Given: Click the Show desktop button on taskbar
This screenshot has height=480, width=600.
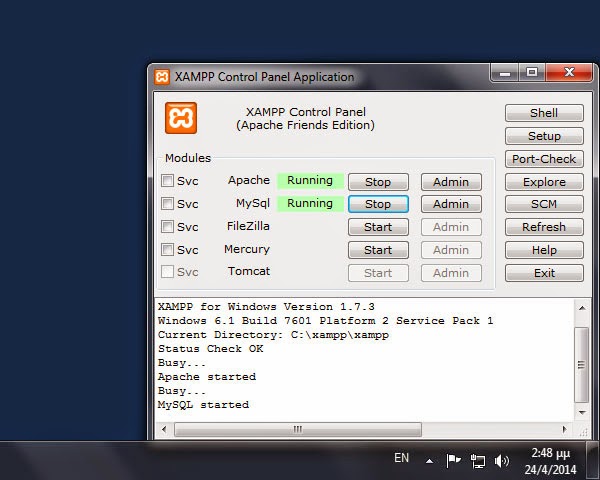Looking at the screenshot, I should 593,461.
